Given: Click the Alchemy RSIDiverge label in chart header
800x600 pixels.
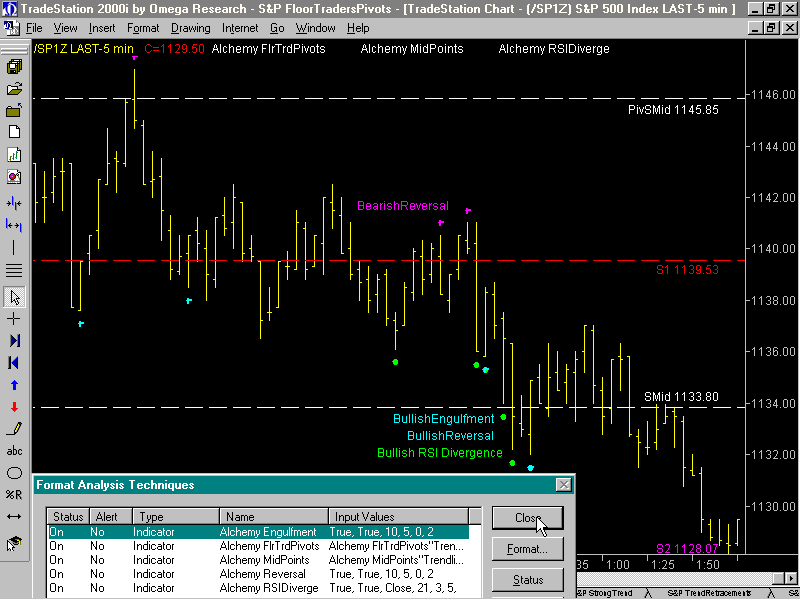Looking at the screenshot, I should 554,49.
